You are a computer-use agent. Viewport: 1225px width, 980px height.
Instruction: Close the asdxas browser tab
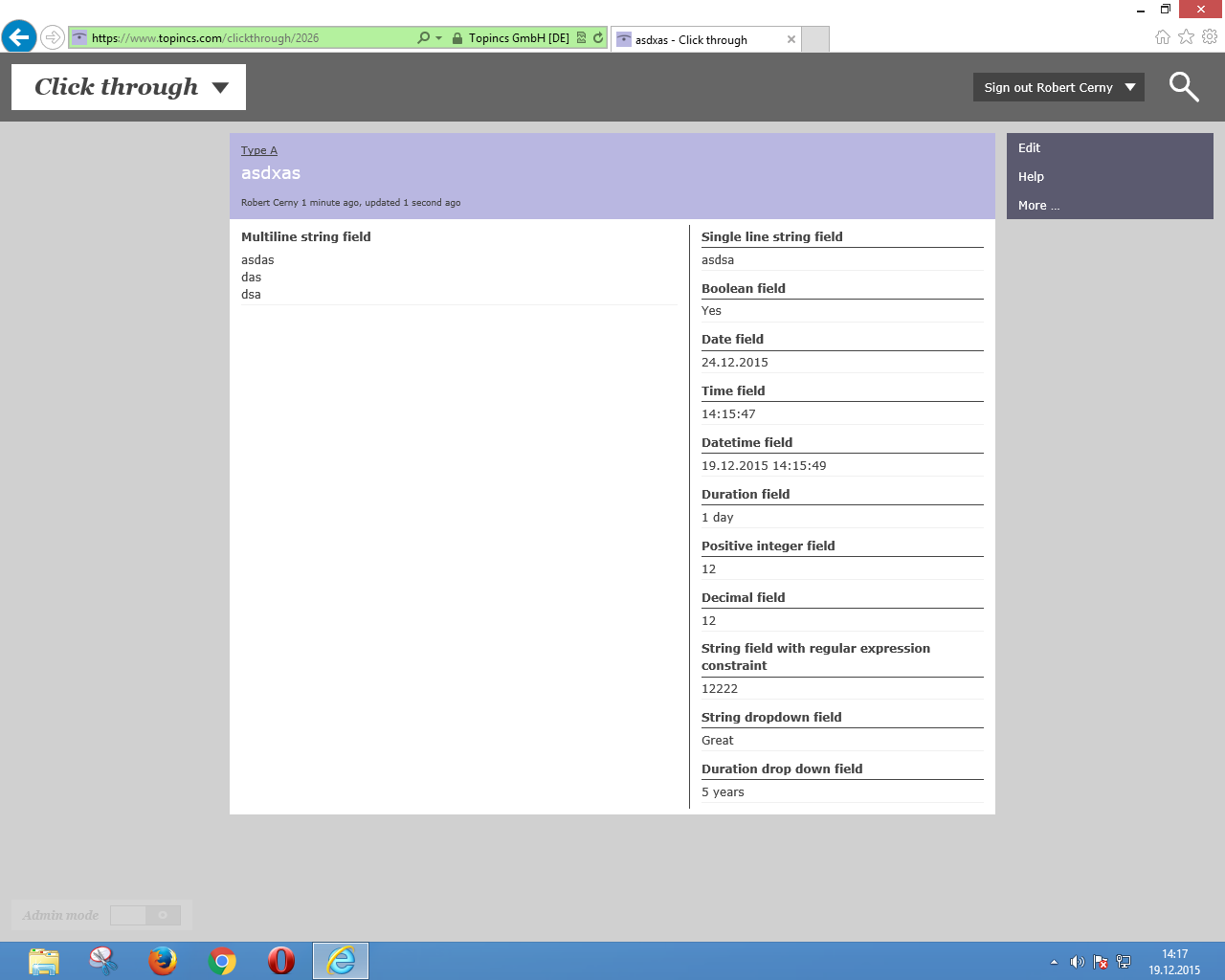[791, 39]
